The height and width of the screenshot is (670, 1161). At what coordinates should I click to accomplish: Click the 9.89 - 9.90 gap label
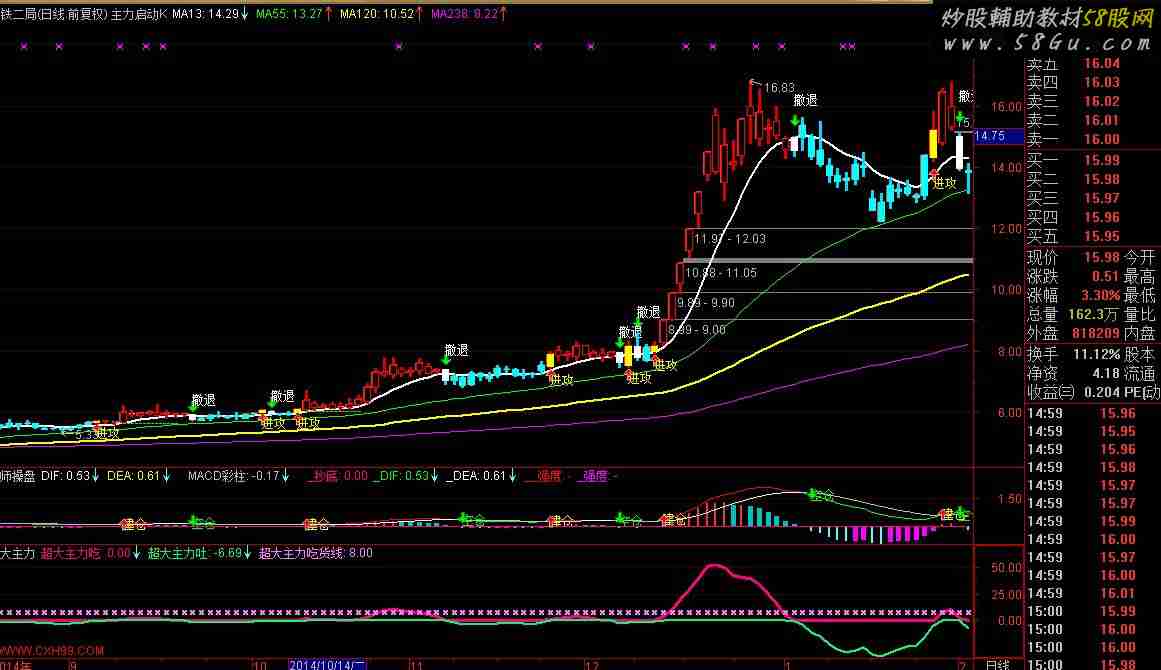click(706, 303)
